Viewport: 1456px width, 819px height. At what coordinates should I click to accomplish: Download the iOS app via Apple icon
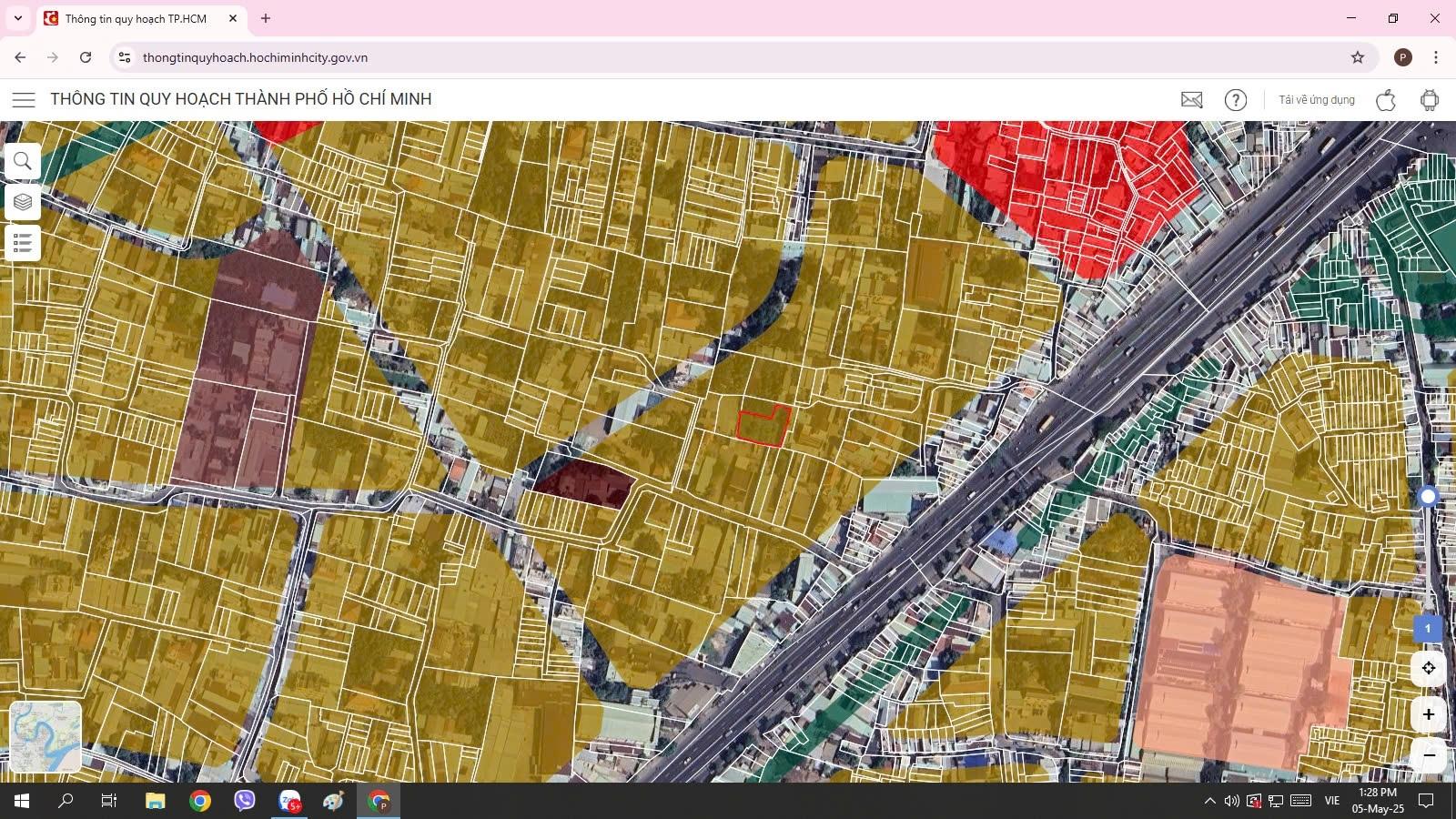coord(1385,100)
